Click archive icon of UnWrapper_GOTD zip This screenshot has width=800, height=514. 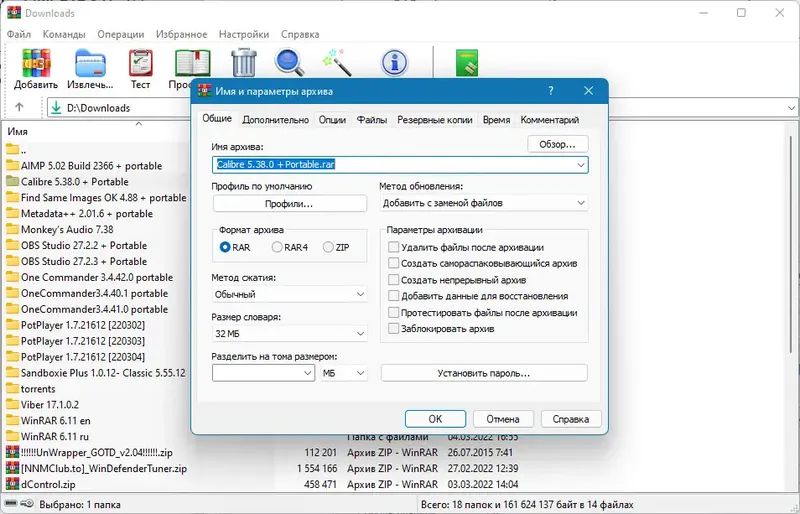click(12, 452)
